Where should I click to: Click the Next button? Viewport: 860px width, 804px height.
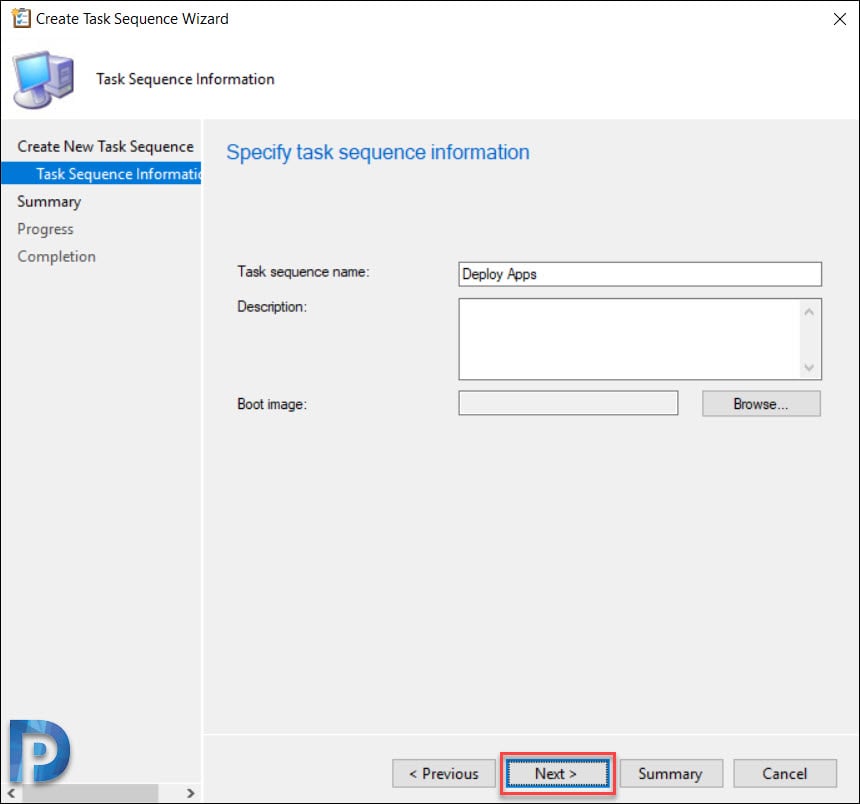(557, 773)
